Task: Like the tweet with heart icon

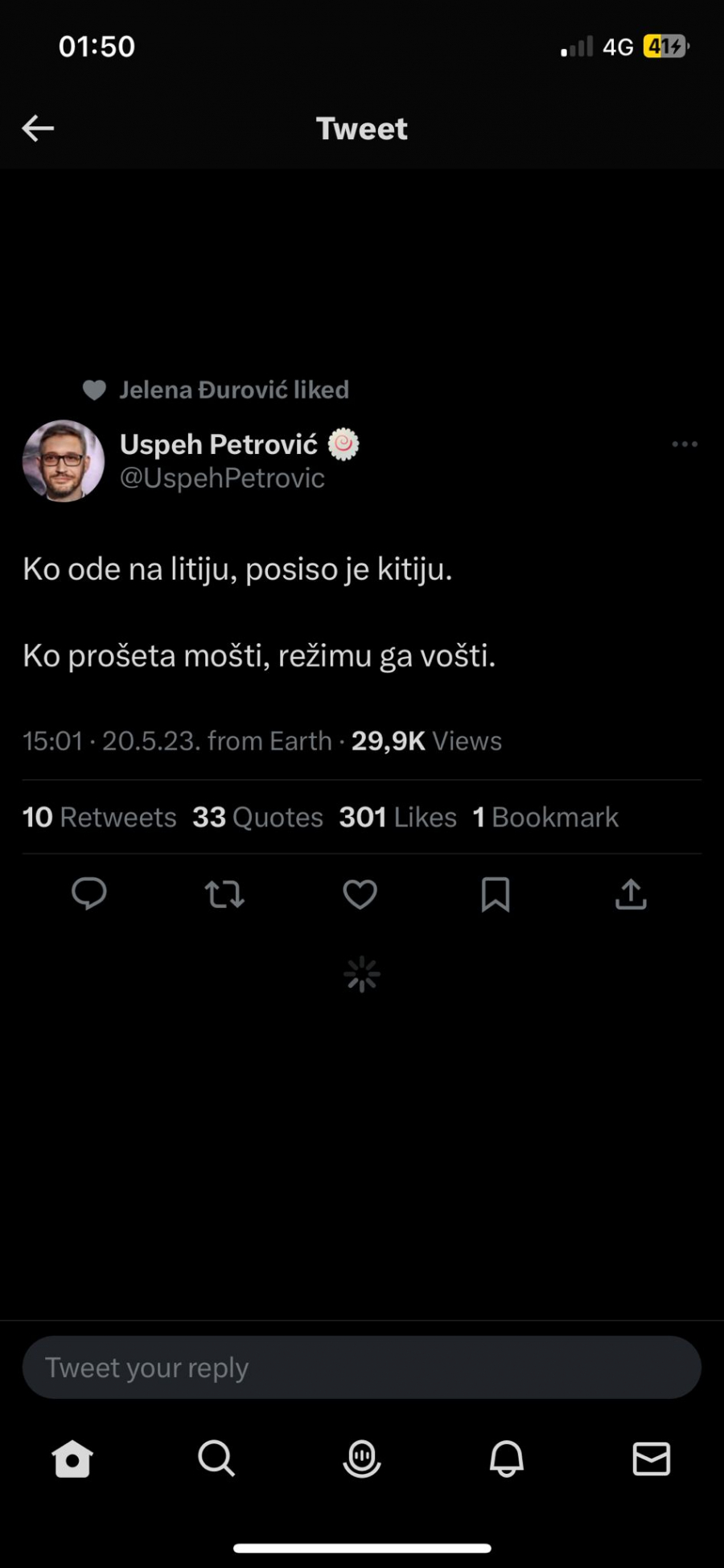Action: pyautogui.click(x=360, y=893)
